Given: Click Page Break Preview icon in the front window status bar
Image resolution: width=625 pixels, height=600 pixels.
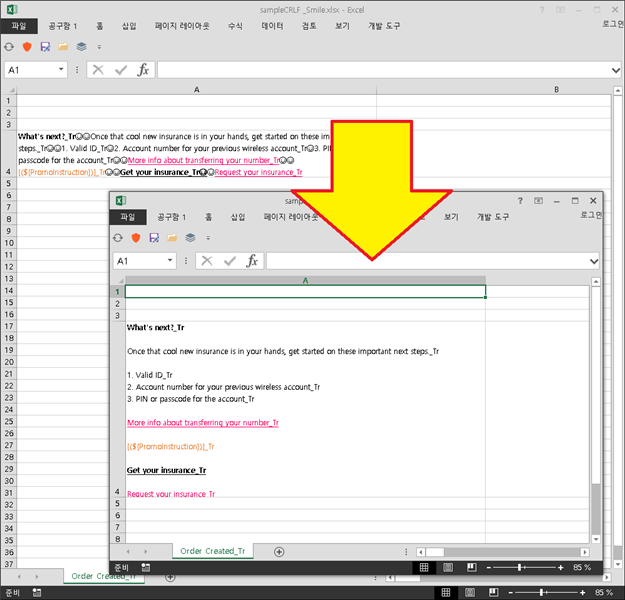Looking at the screenshot, I should pos(472,567).
